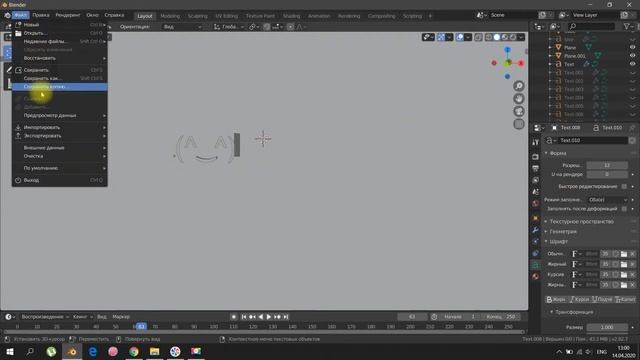Open folder icon for the Жирный font

click(x=624, y=264)
